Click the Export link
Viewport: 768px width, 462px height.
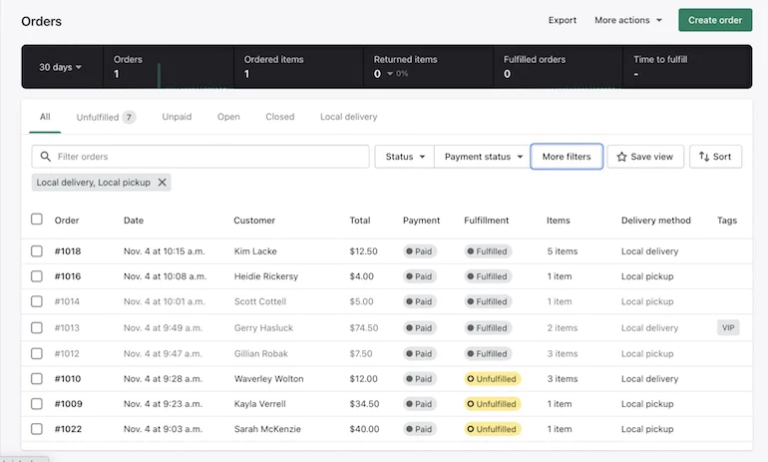pyautogui.click(x=562, y=20)
